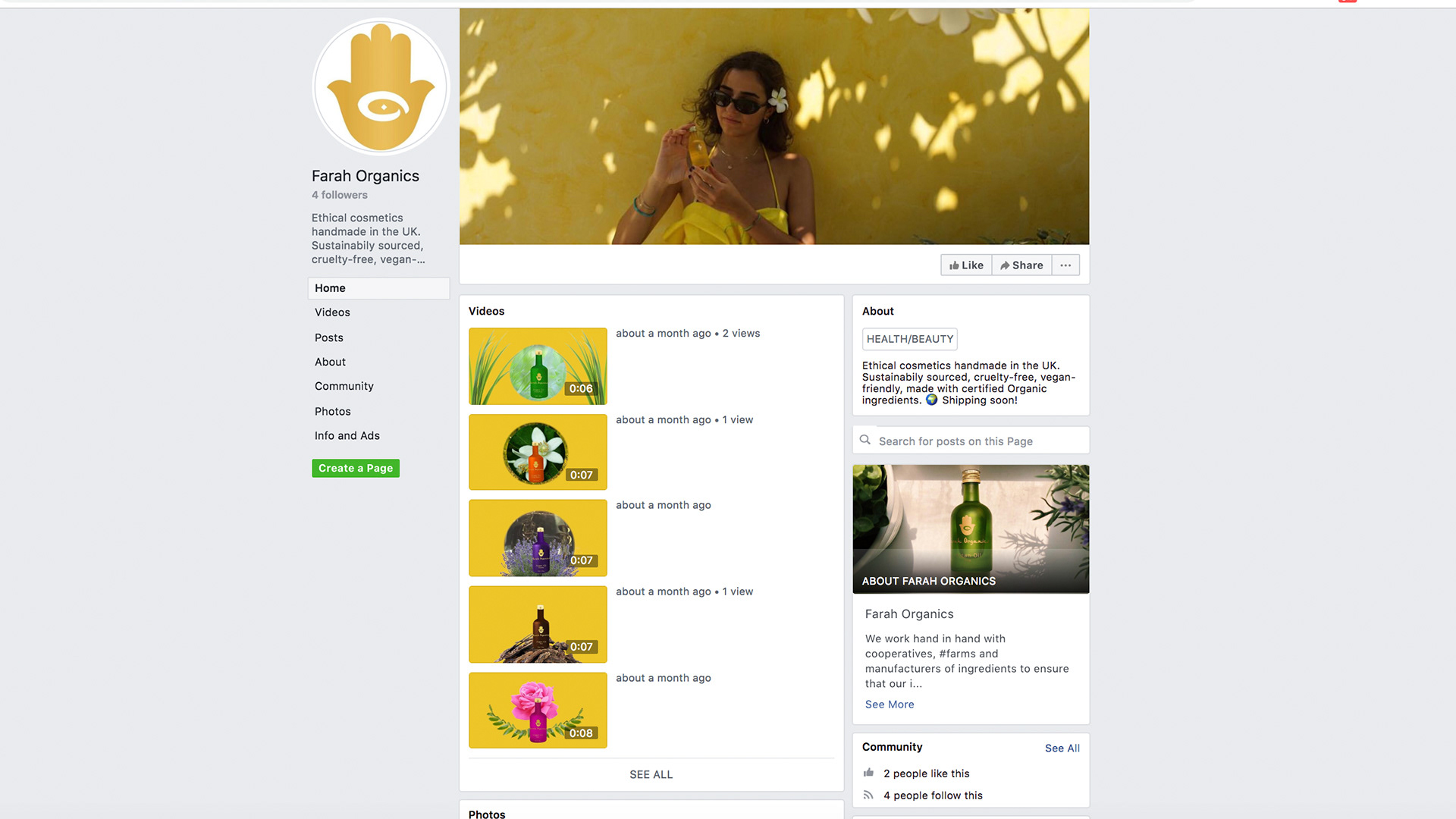Click the Farah Organics hamsa profile logo

pyautogui.click(x=381, y=86)
